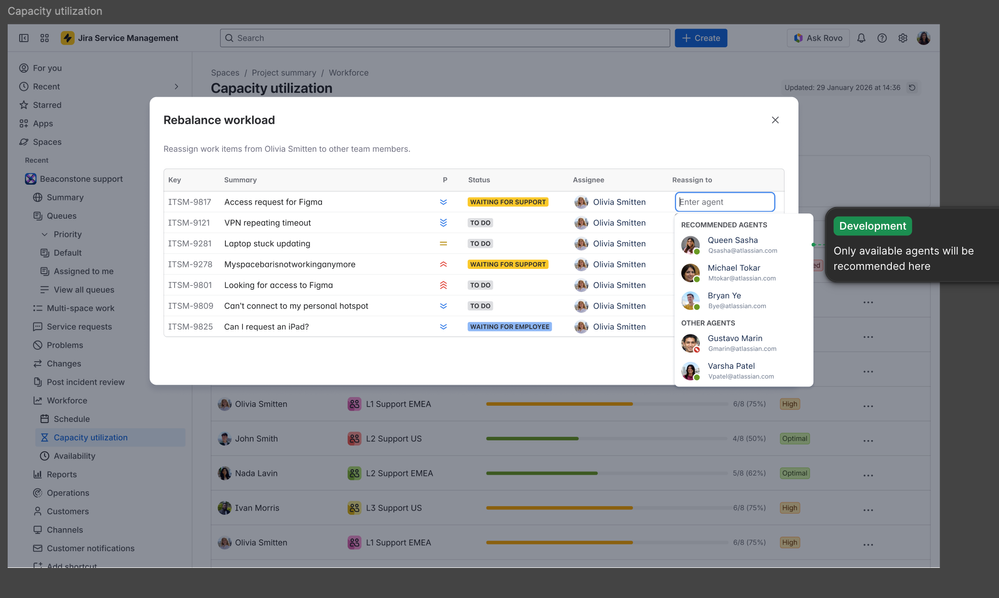Click the notifications bell icon
The height and width of the screenshot is (598, 999).
861,38
